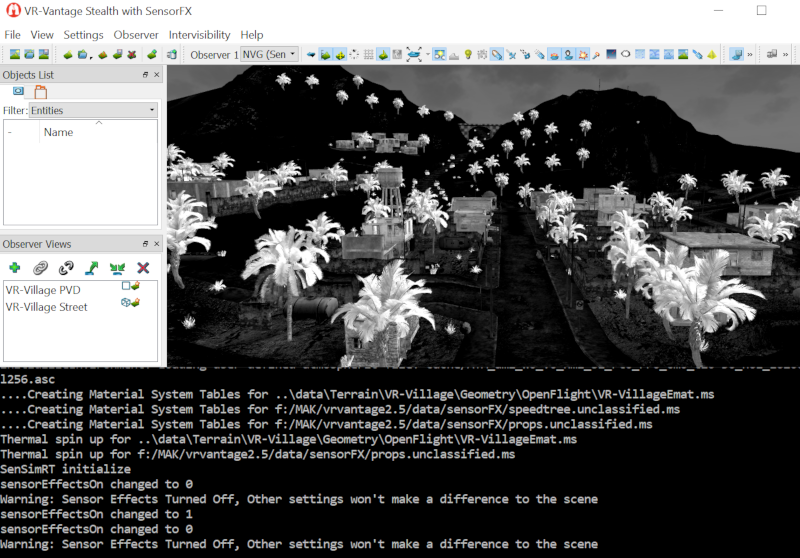The width and height of the screenshot is (800, 558).
Task: Open the File menu
Action: tap(12, 35)
